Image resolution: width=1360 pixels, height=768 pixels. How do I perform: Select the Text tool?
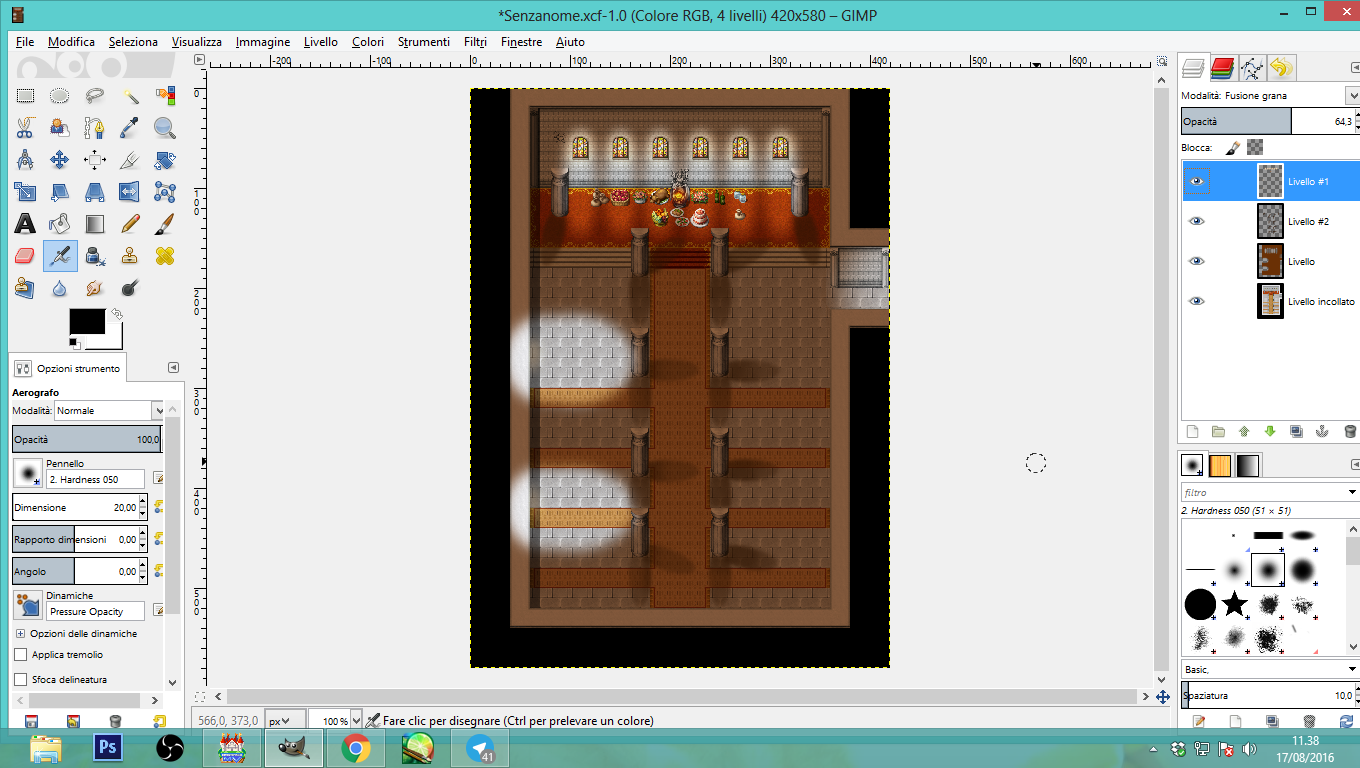[x=25, y=224]
